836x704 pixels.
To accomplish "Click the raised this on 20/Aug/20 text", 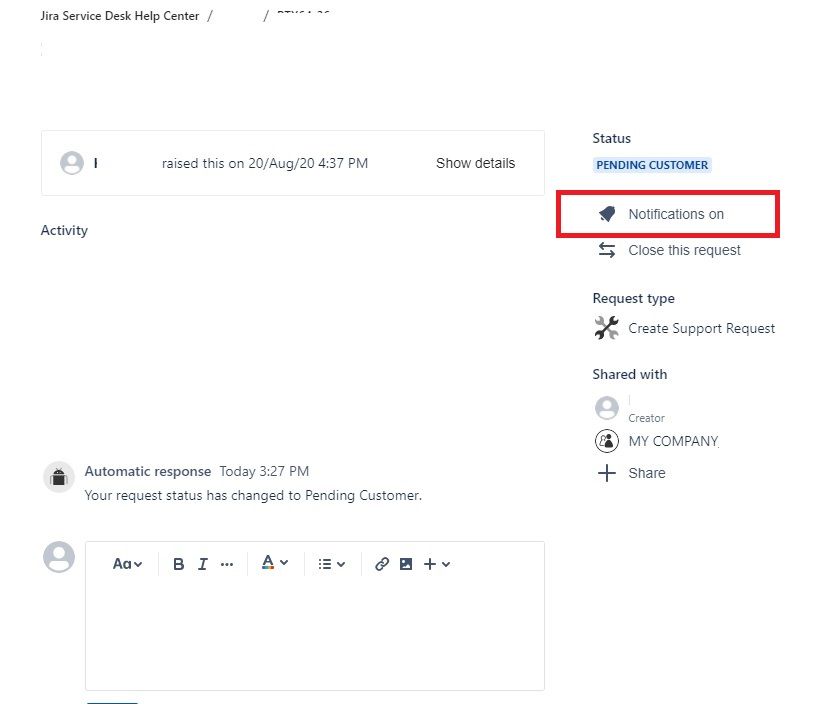I will pos(264,163).
